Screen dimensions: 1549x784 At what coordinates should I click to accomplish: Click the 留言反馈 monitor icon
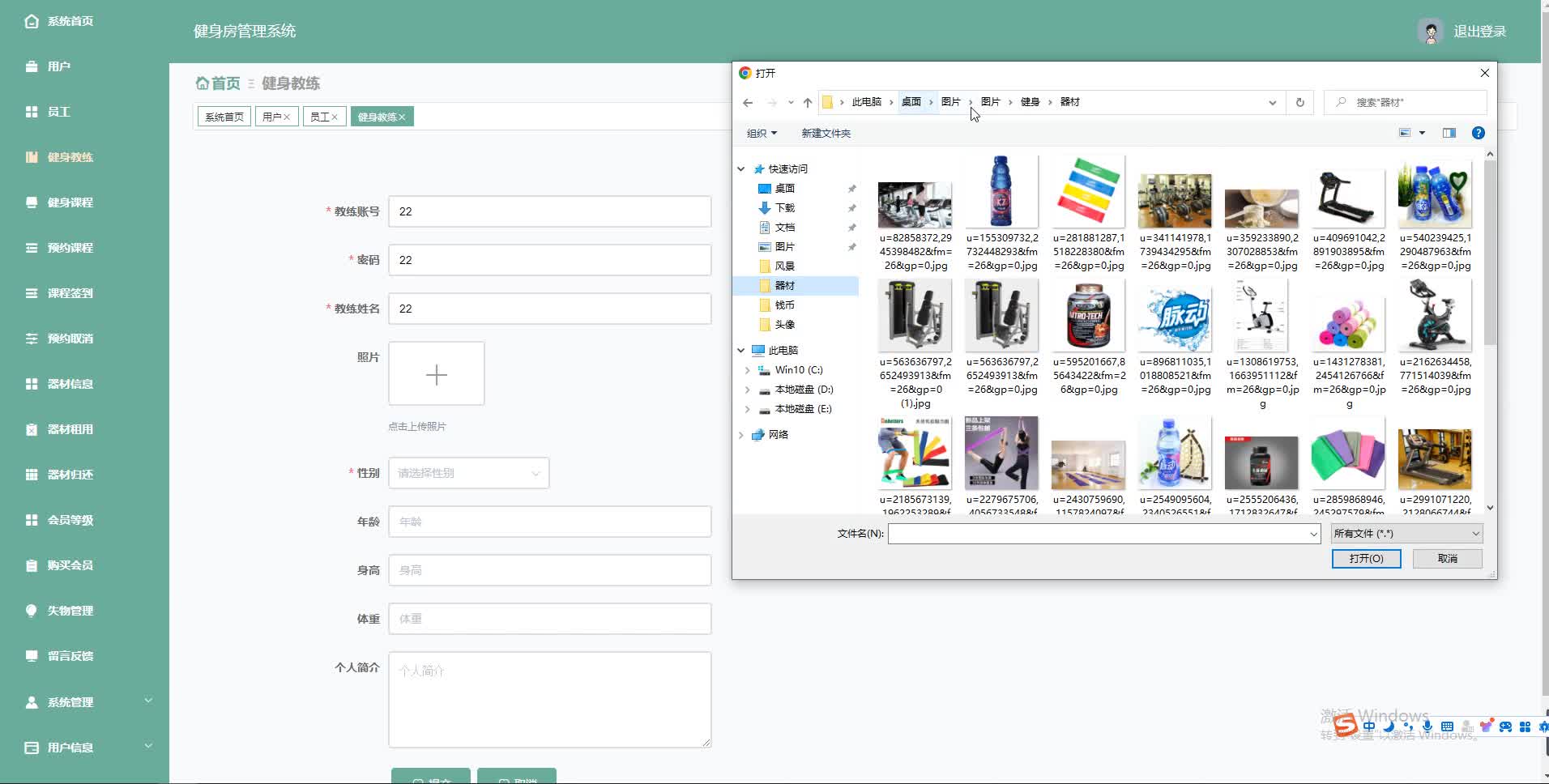coord(32,656)
